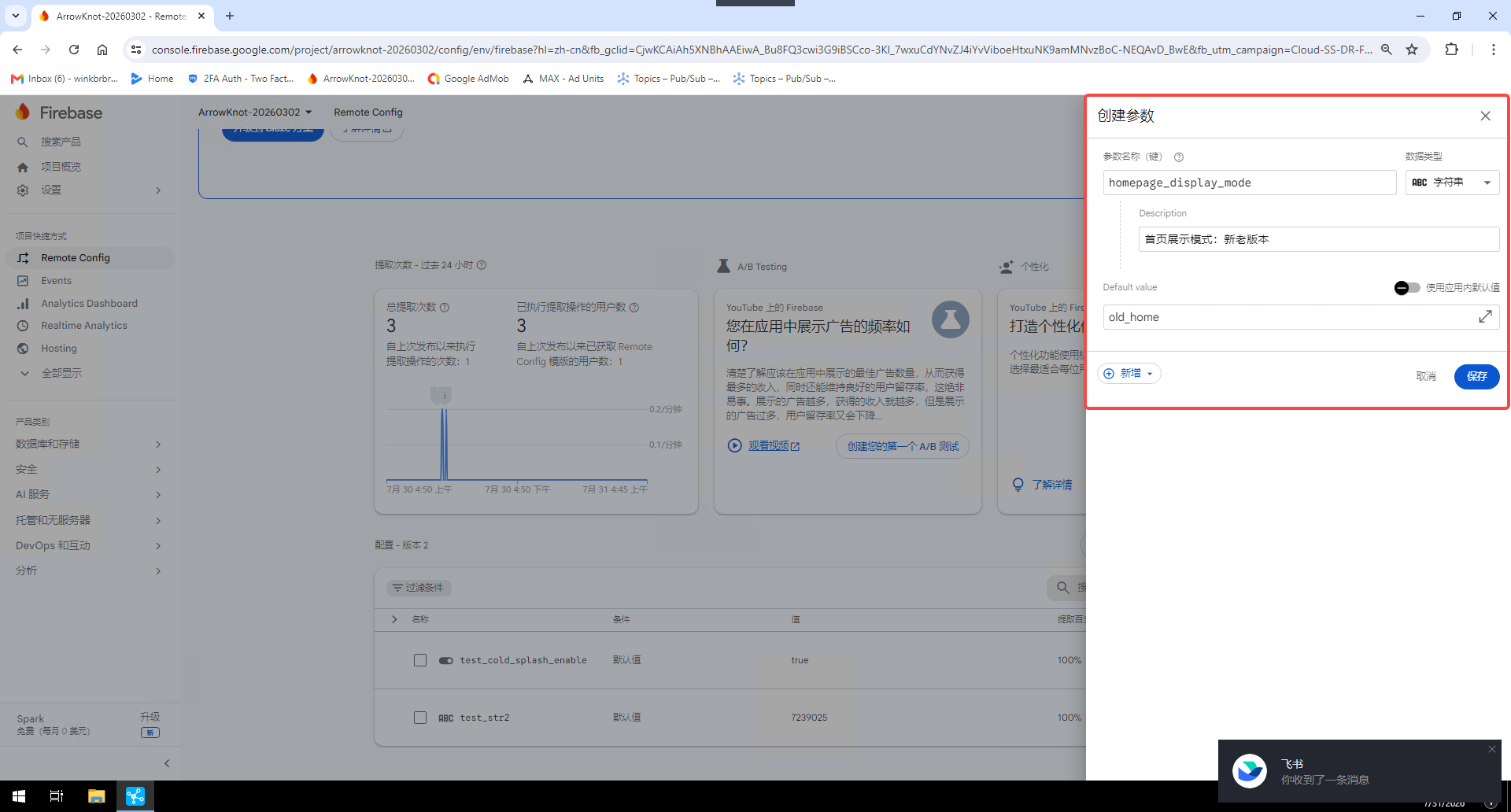The image size is (1511, 812).
Task: Open a new browser tab
Action: (x=230, y=16)
